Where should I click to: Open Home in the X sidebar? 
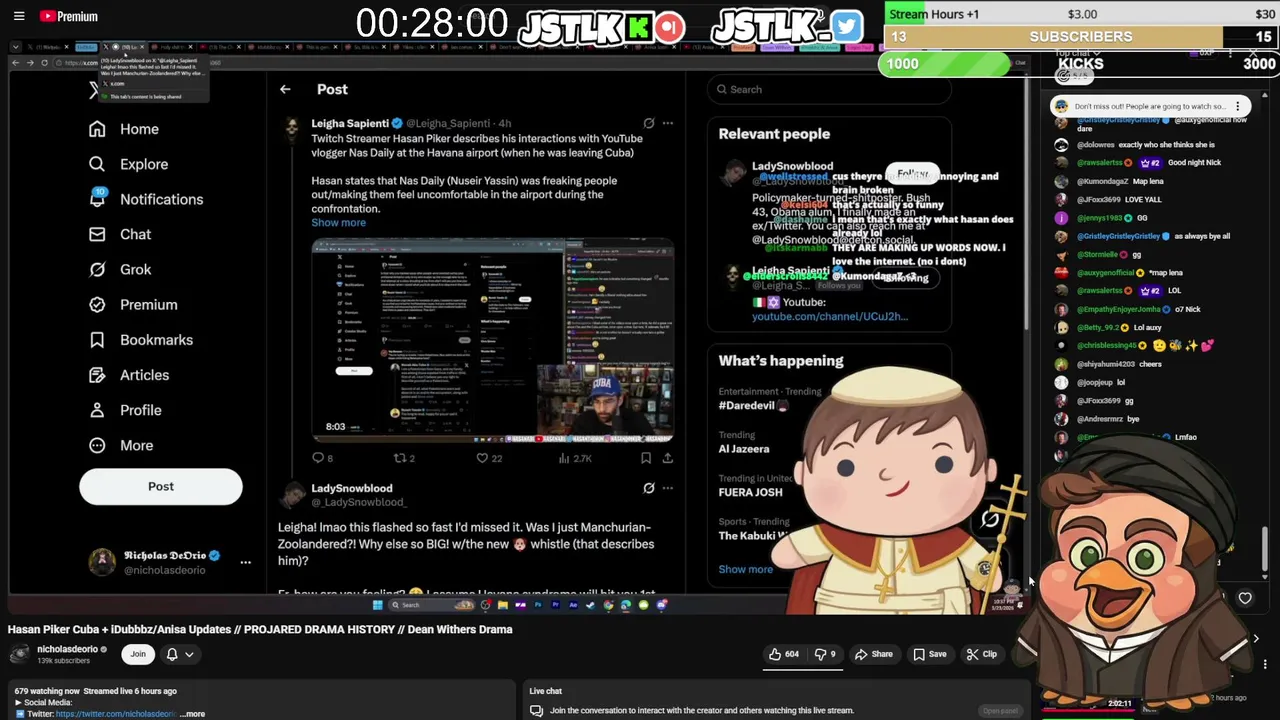tap(123, 129)
